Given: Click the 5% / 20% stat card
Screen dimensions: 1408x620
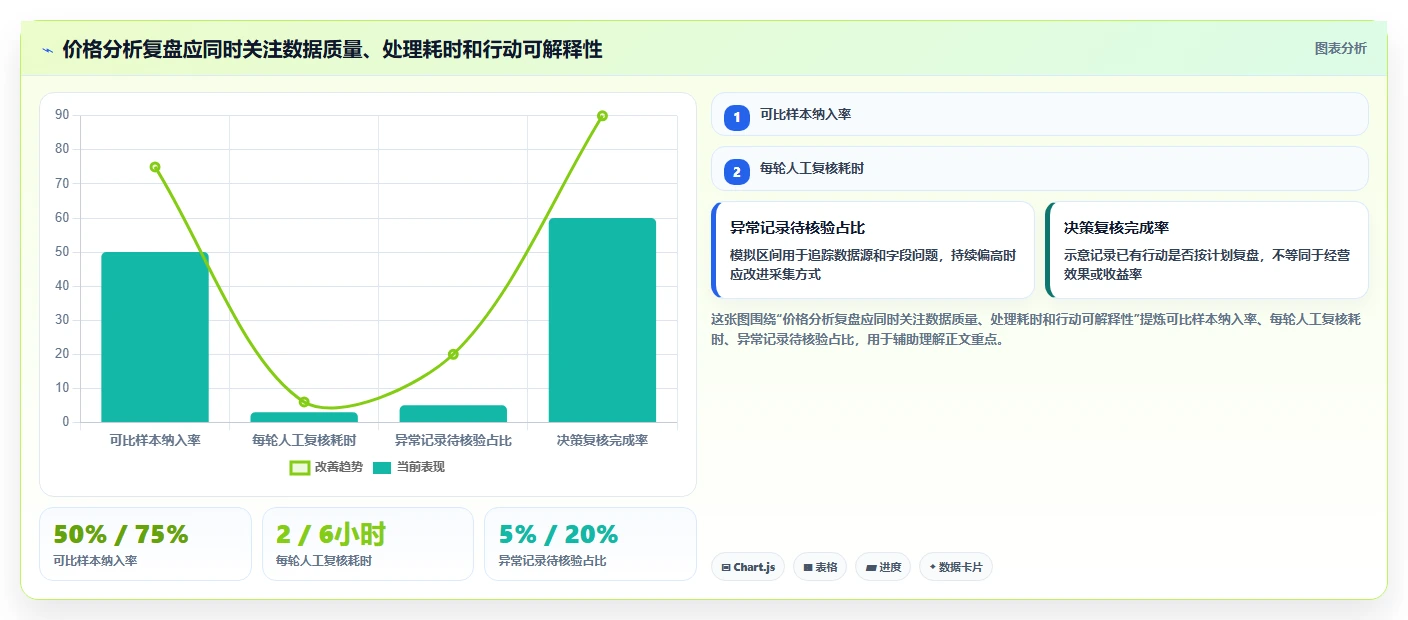Looking at the screenshot, I should click(x=590, y=544).
